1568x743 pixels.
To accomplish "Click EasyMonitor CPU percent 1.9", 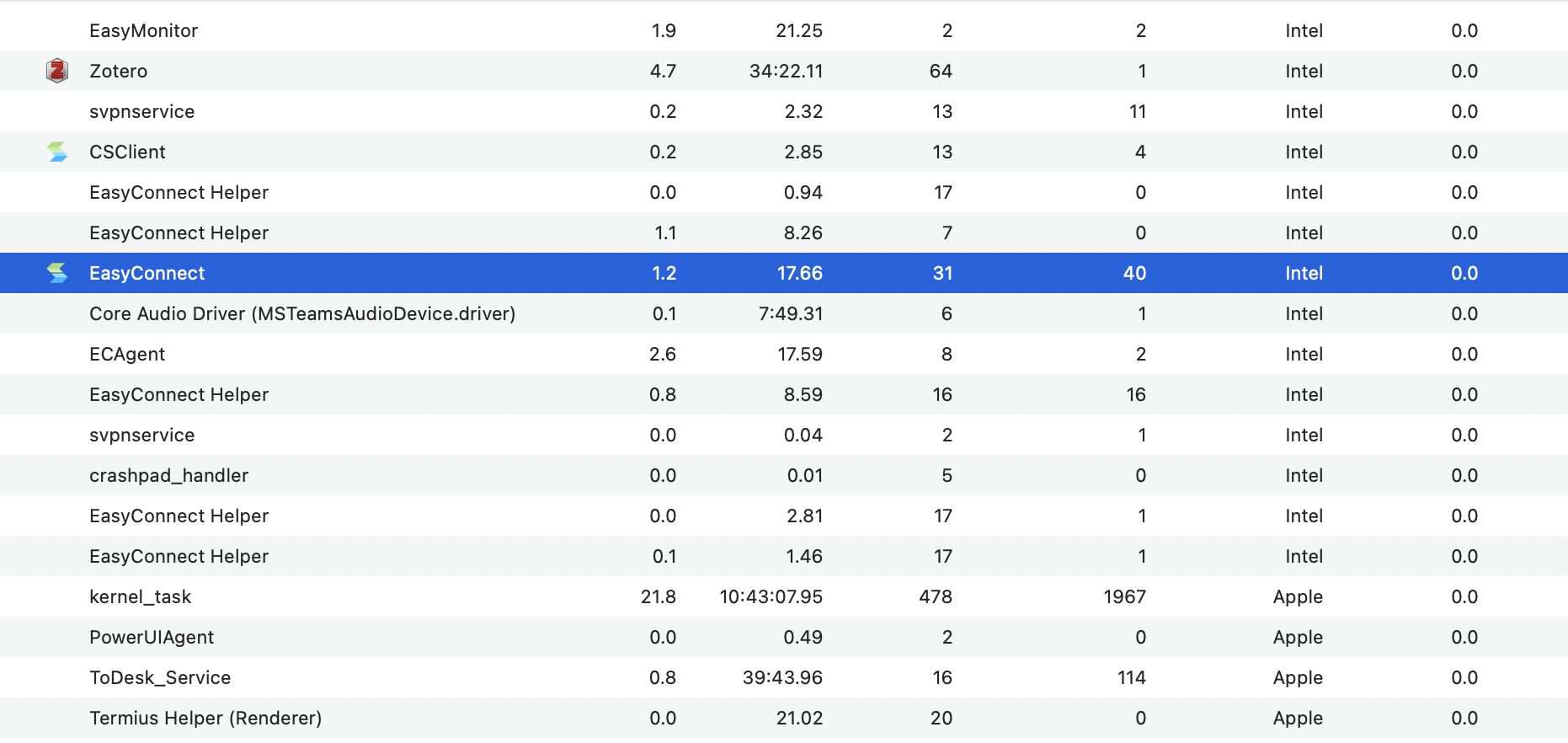I will [664, 30].
